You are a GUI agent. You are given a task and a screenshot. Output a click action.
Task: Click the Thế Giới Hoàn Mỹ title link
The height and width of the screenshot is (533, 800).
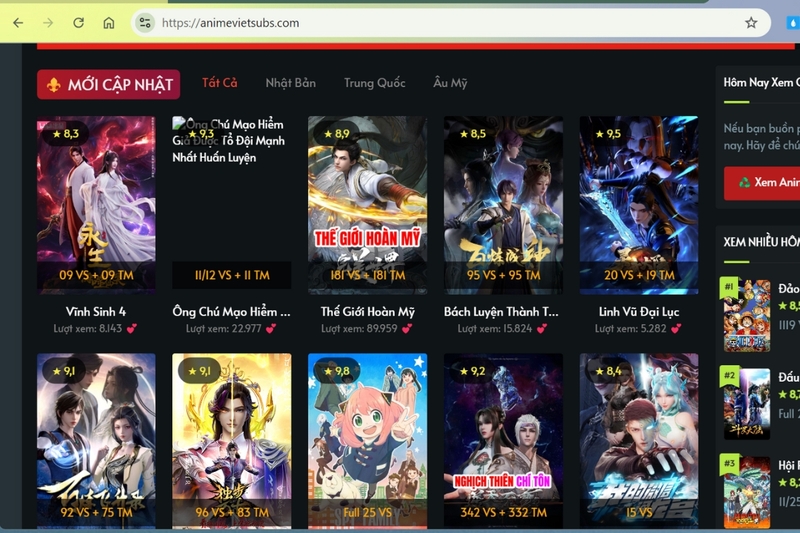coord(367,312)
